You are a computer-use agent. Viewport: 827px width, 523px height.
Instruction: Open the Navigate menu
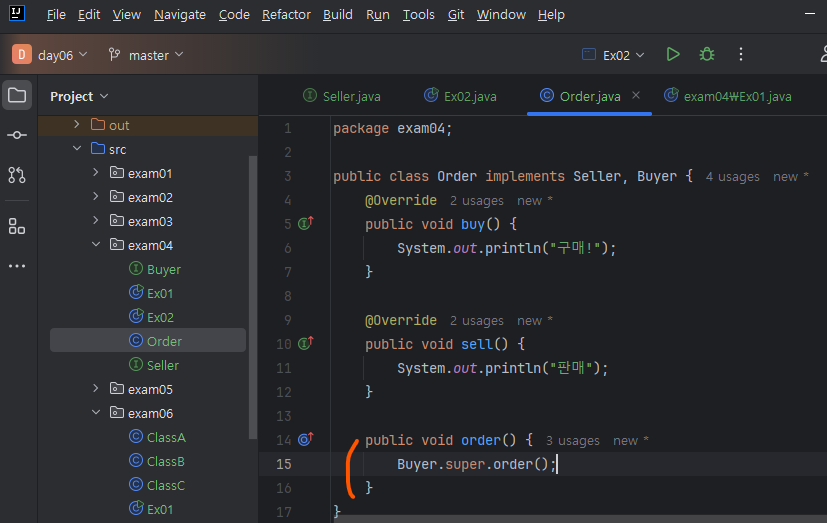[180, 15]
